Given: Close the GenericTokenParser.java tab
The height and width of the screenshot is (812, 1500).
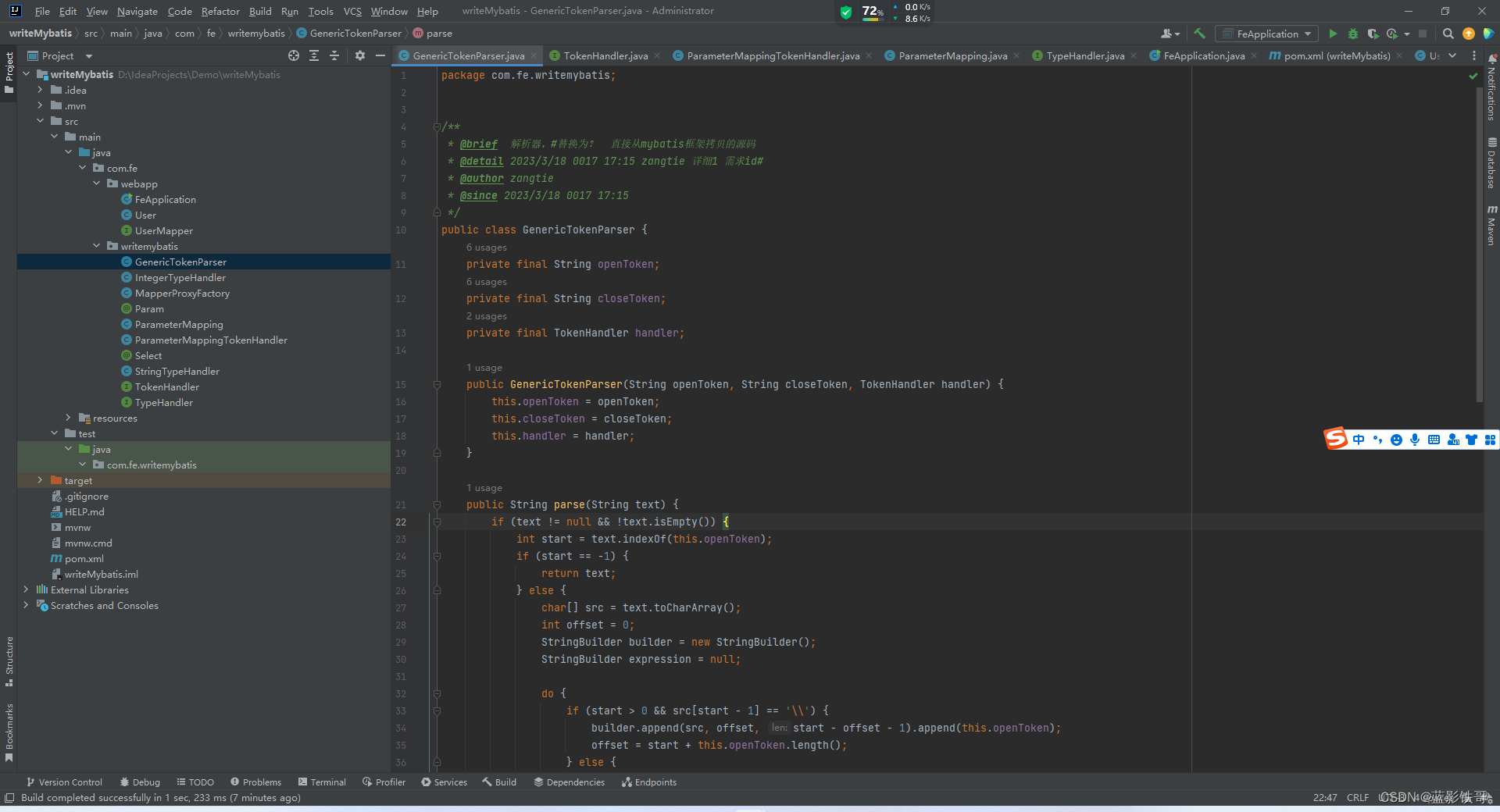Looking at the screenshot, I should pyautogui.click(x=534, y=55).
